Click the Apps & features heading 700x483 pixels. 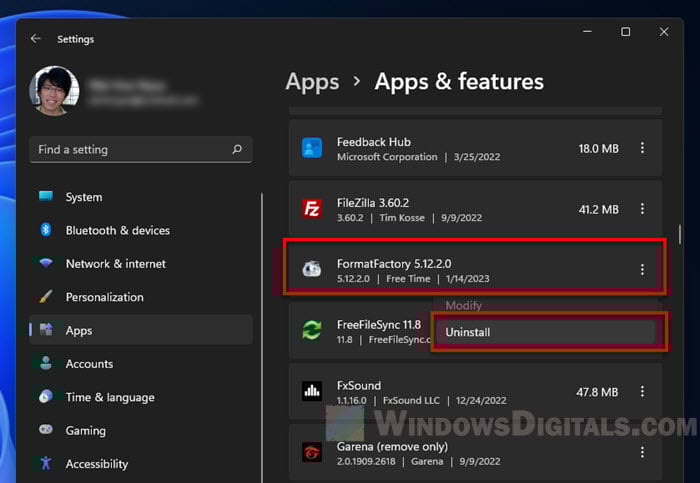[x=459, y=82]
